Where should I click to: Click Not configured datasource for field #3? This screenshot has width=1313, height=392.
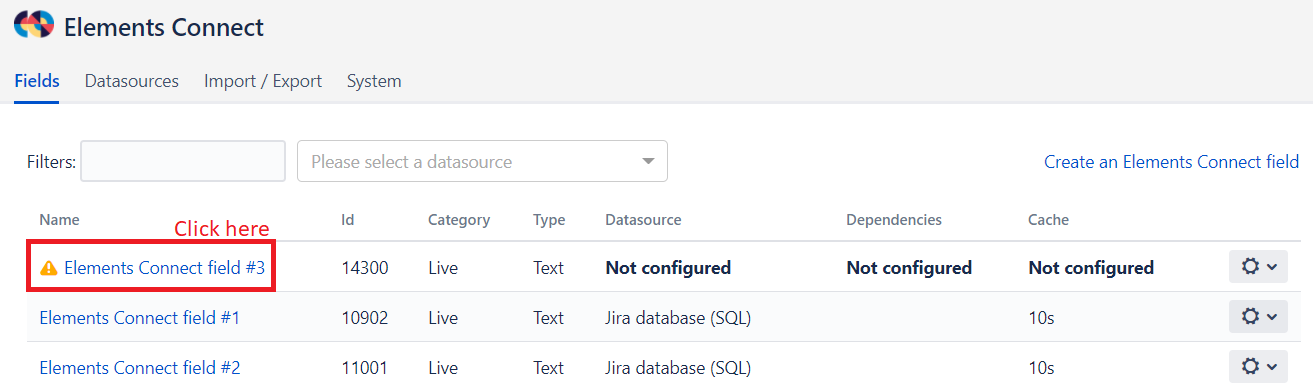pos(668,268)
